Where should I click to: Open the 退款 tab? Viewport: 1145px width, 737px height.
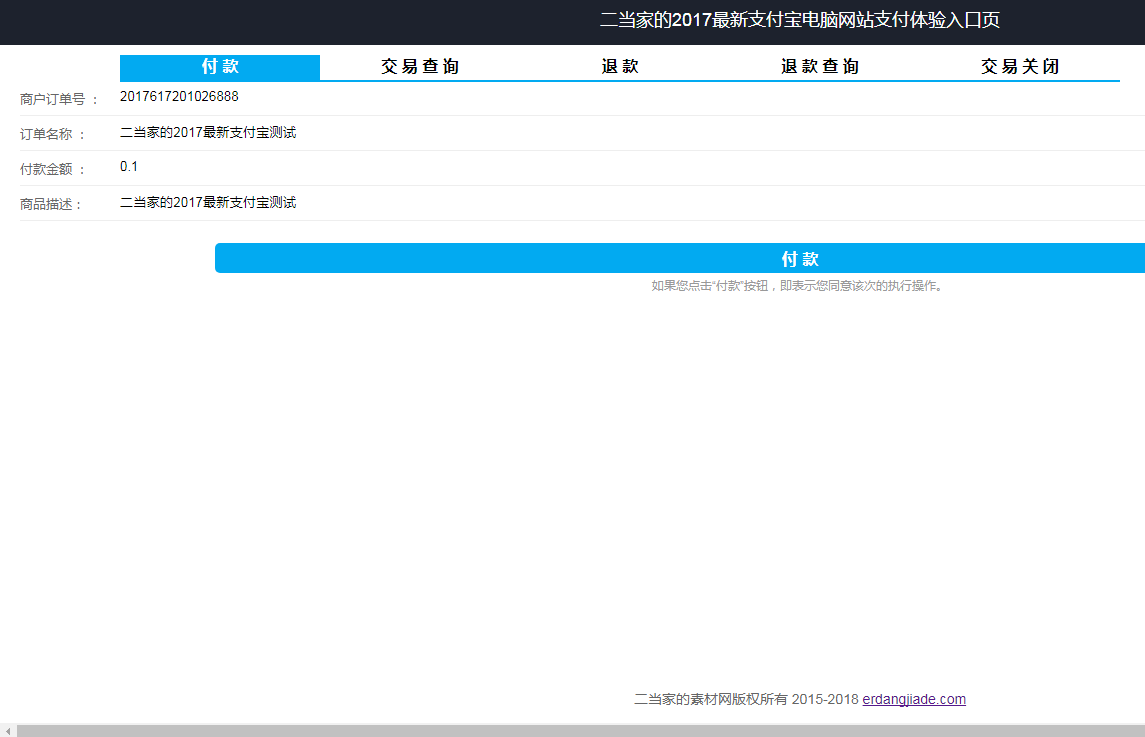tap(620, 67)
